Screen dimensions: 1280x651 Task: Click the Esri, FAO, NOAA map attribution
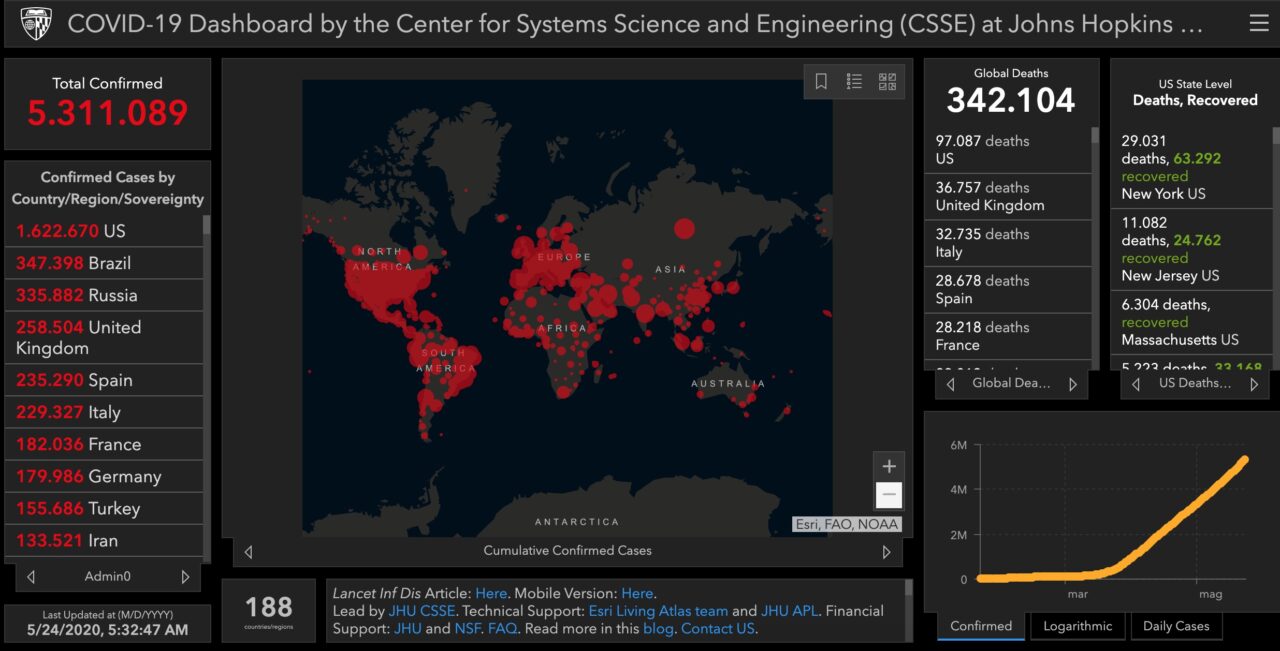847,524
